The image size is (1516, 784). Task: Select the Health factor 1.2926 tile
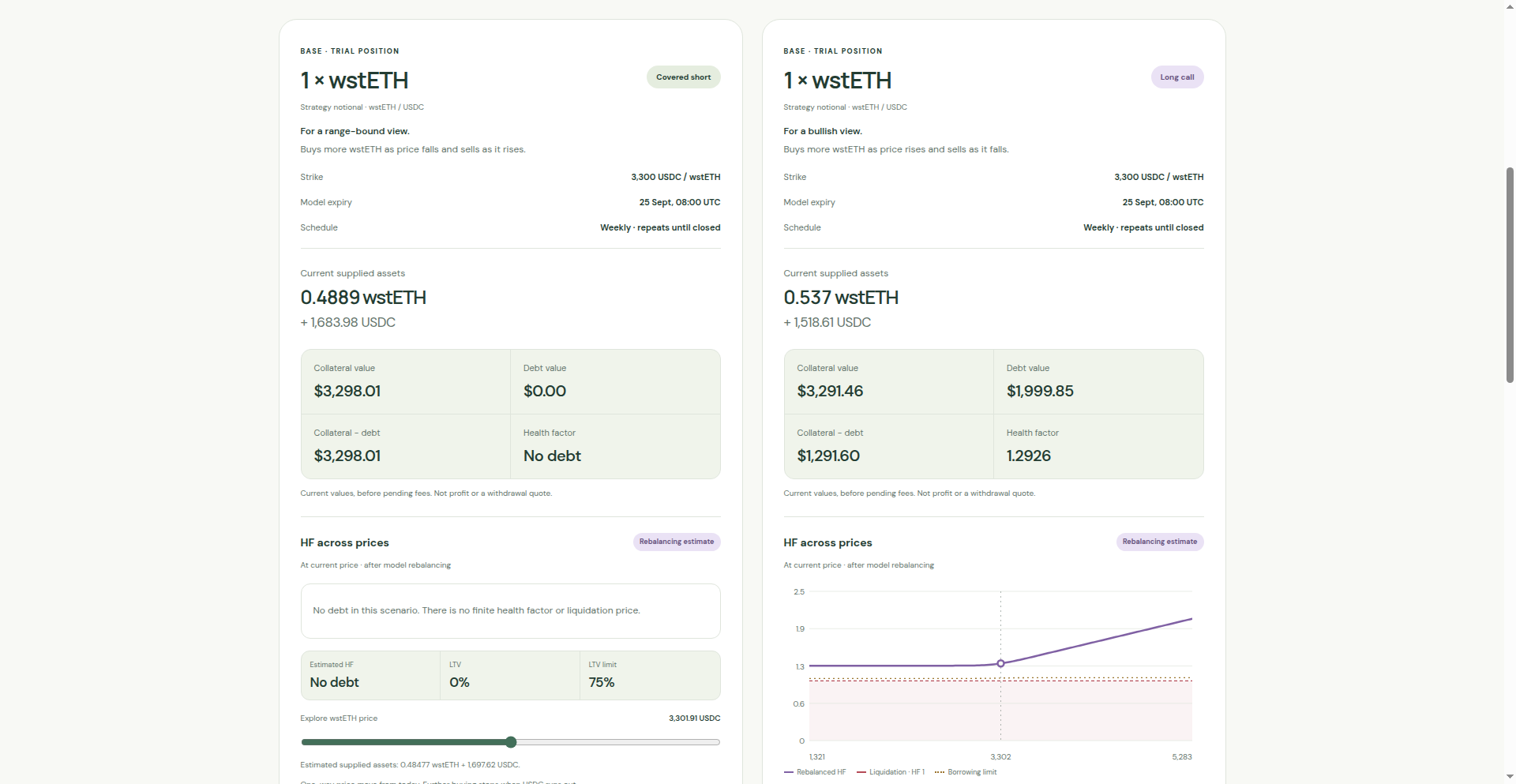pos(1098,447)
